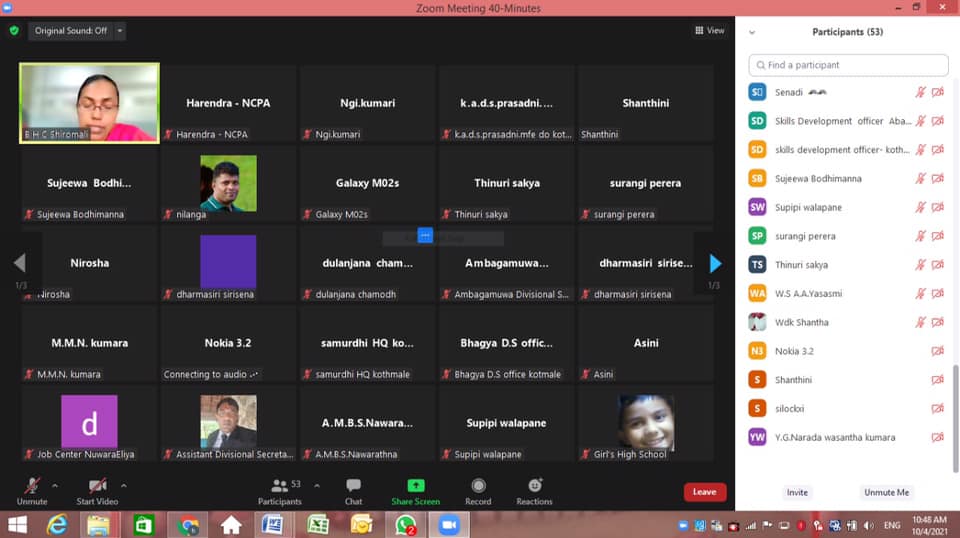Click the Record icon
The height and width of the screenshot is (538, 960).
pos(478,486)
